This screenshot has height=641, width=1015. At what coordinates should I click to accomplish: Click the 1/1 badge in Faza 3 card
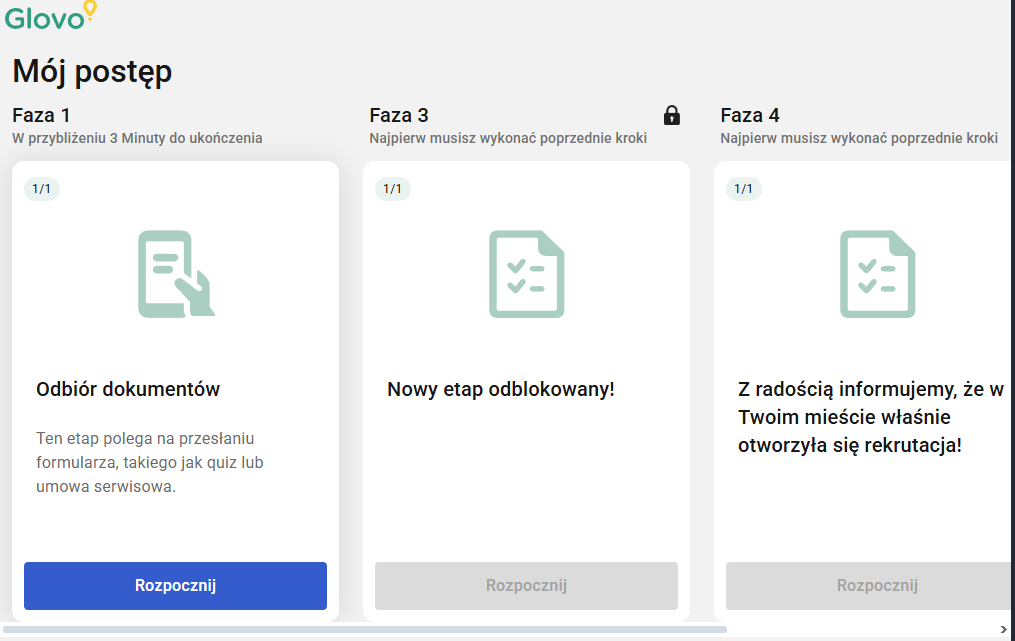393,189
